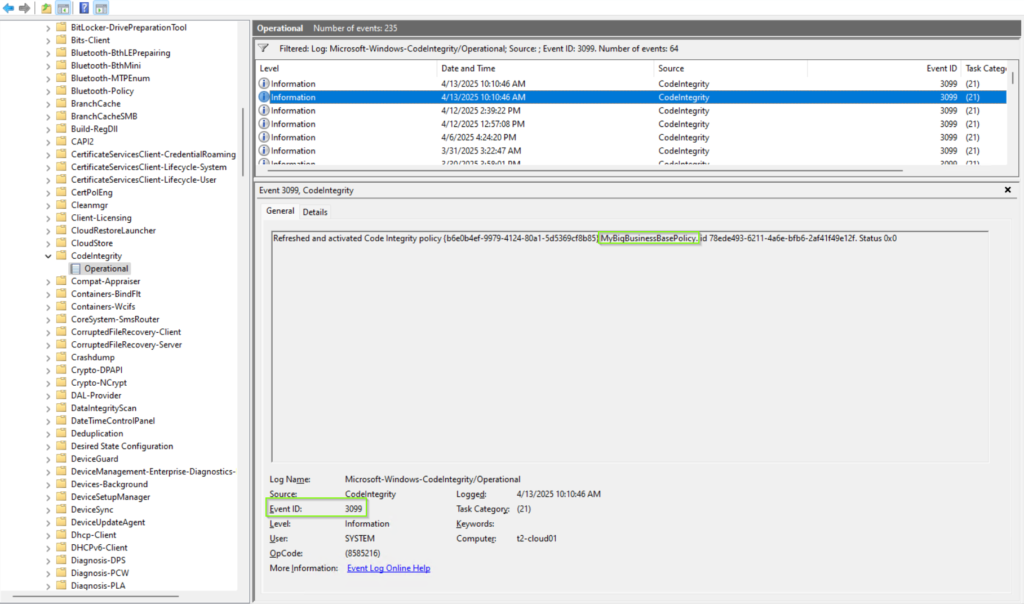This screenshot has width=1024, height=604.
Task: Close the Event 3099 preview pane
Action: point(1007,189)
